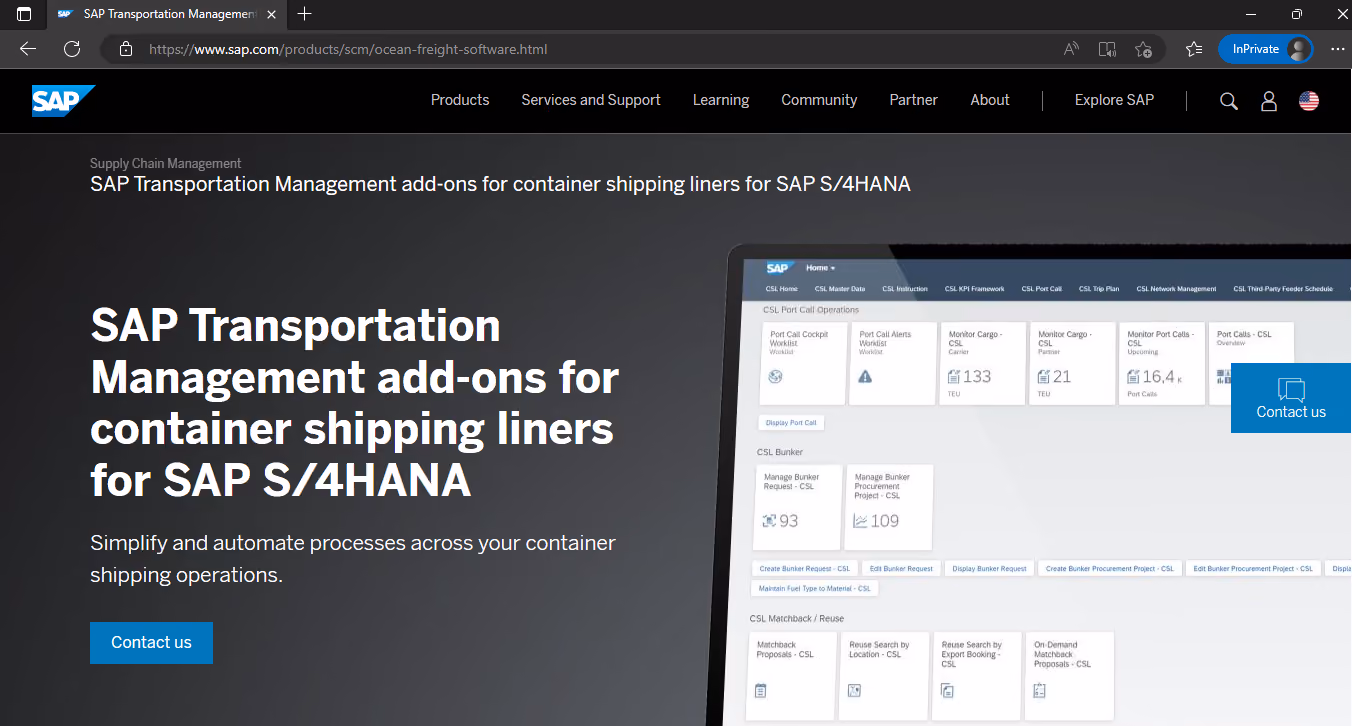Add this page to favorites with the star-plus icon
The width and height of the screenshot is (1352, 726).
tap(1144, 49)
